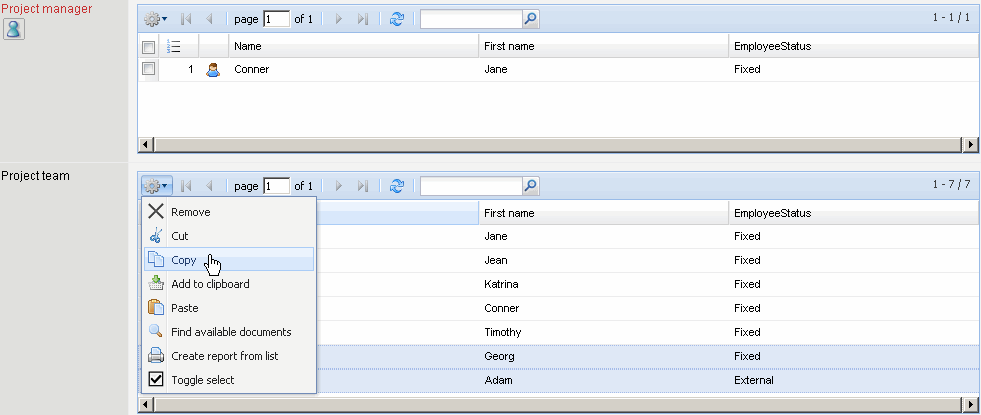Viewport: 981px width, 415px height.
Task: Click Find available documents entry
Action: point(231,332)
